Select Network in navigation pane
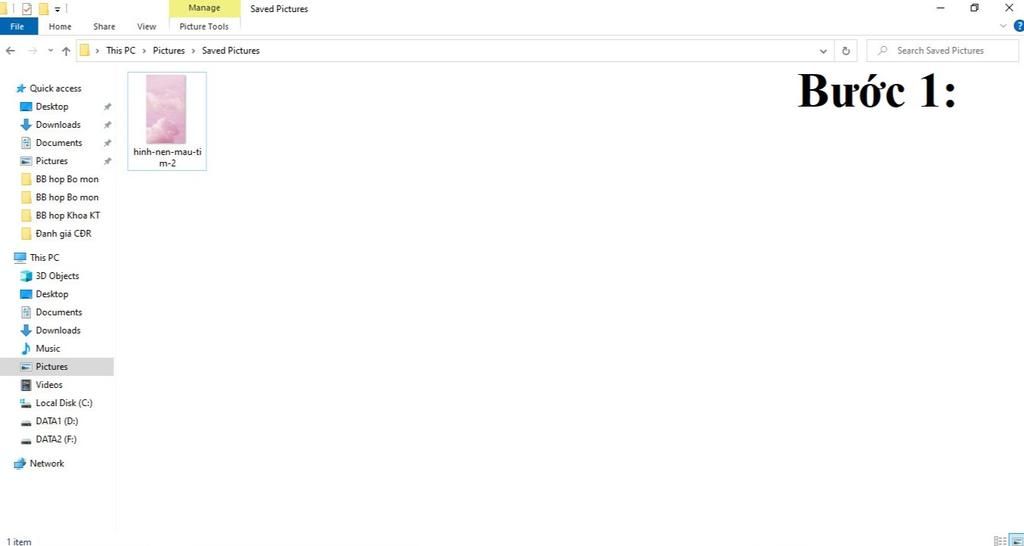This screenshot has height=546, width=1024. [47, 463]
